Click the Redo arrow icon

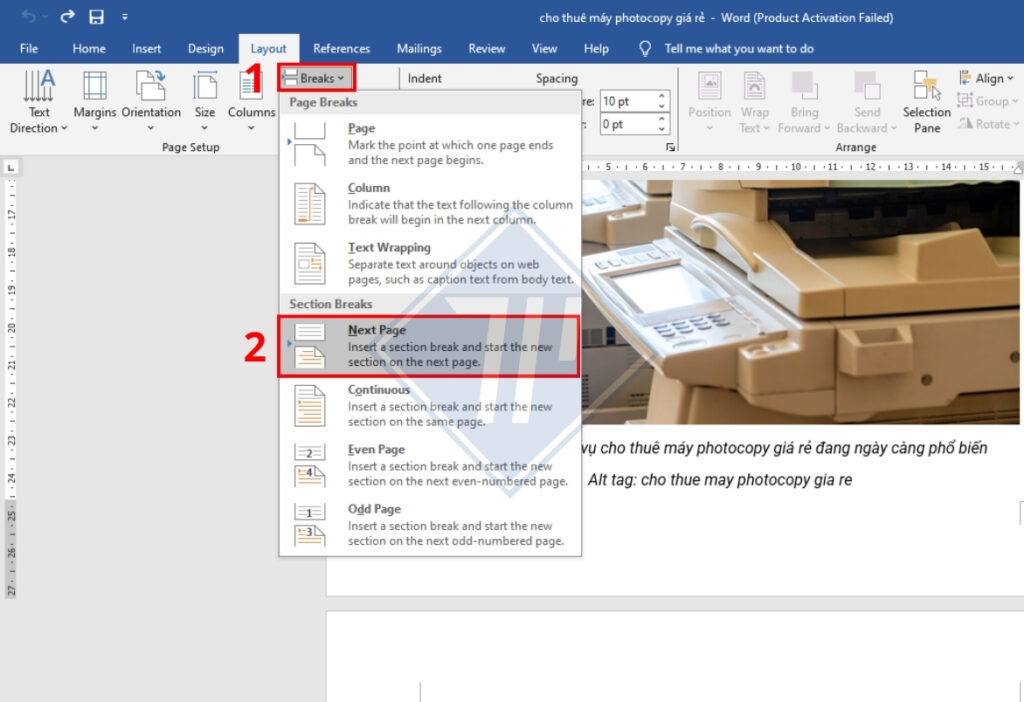[x=67, y=17]
